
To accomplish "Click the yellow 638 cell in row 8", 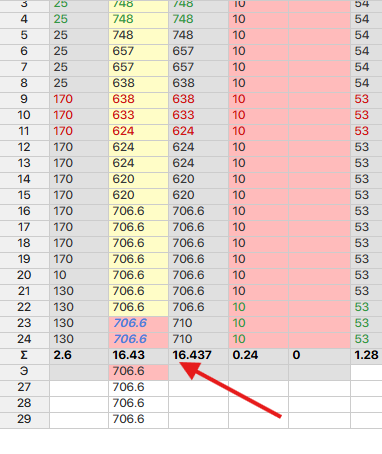I will [138, 83].
